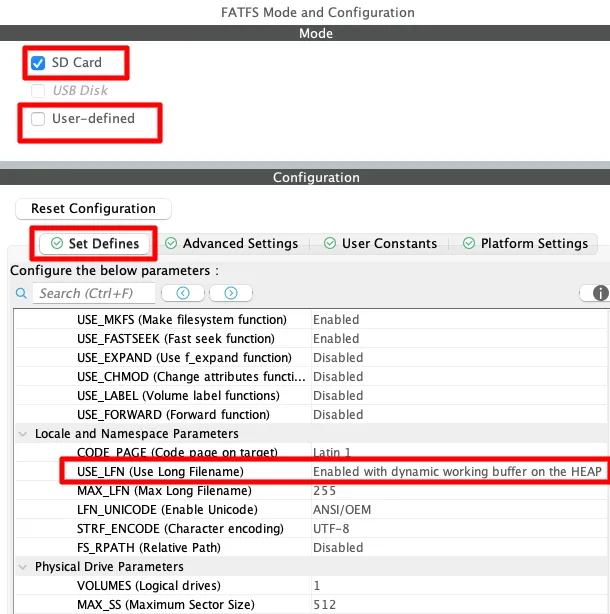Select the USE_LFN (Use Long Filename) label
Screen dimensions: 610x614
pyautogui.click(x=160, y=471)
